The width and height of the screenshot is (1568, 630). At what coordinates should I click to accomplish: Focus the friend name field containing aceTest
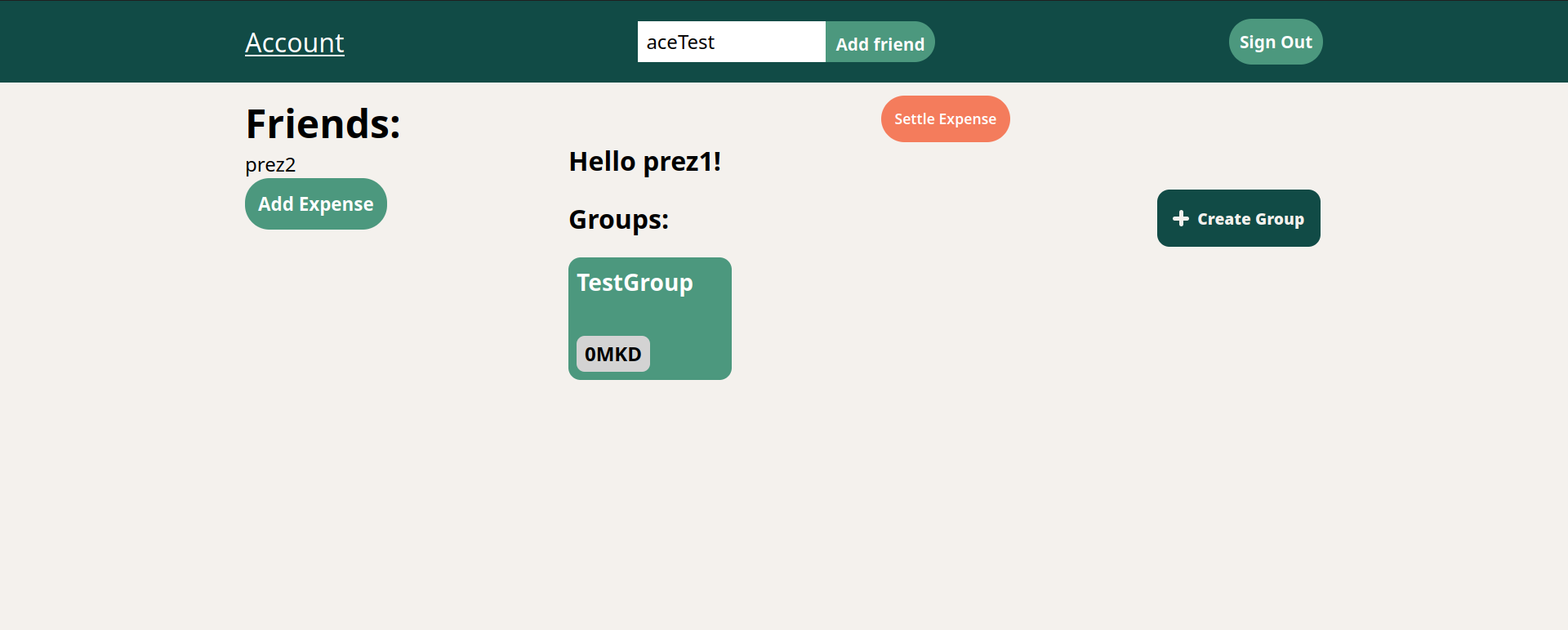click(x=731, y=42)
